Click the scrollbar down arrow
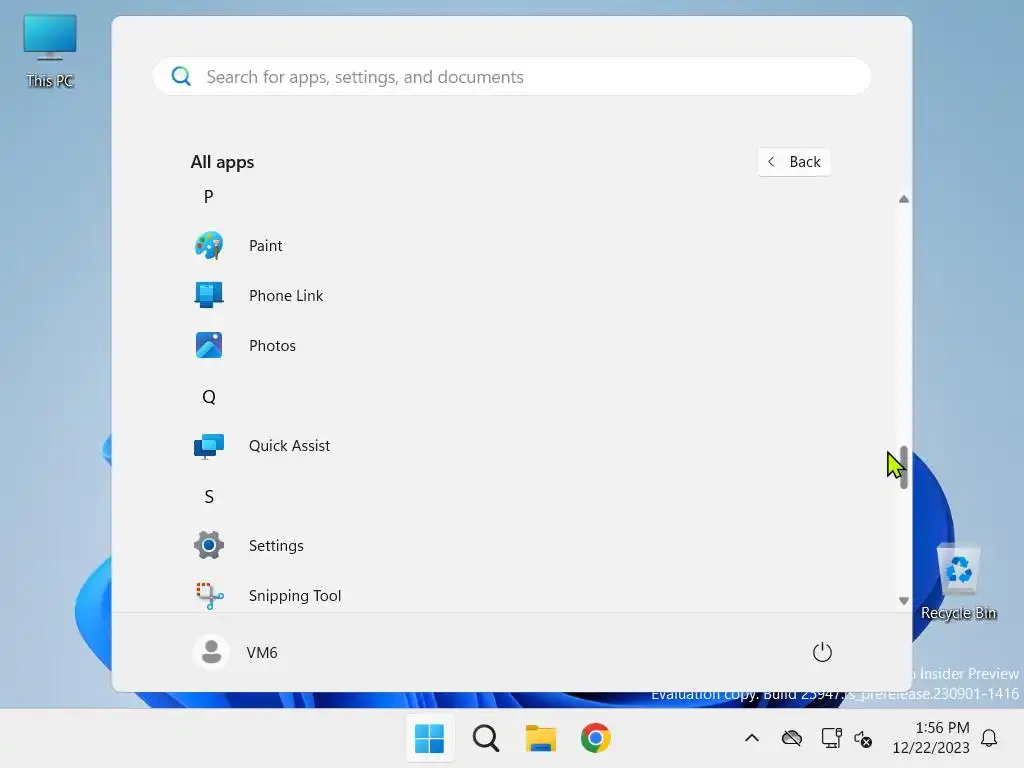 (904, 601)
